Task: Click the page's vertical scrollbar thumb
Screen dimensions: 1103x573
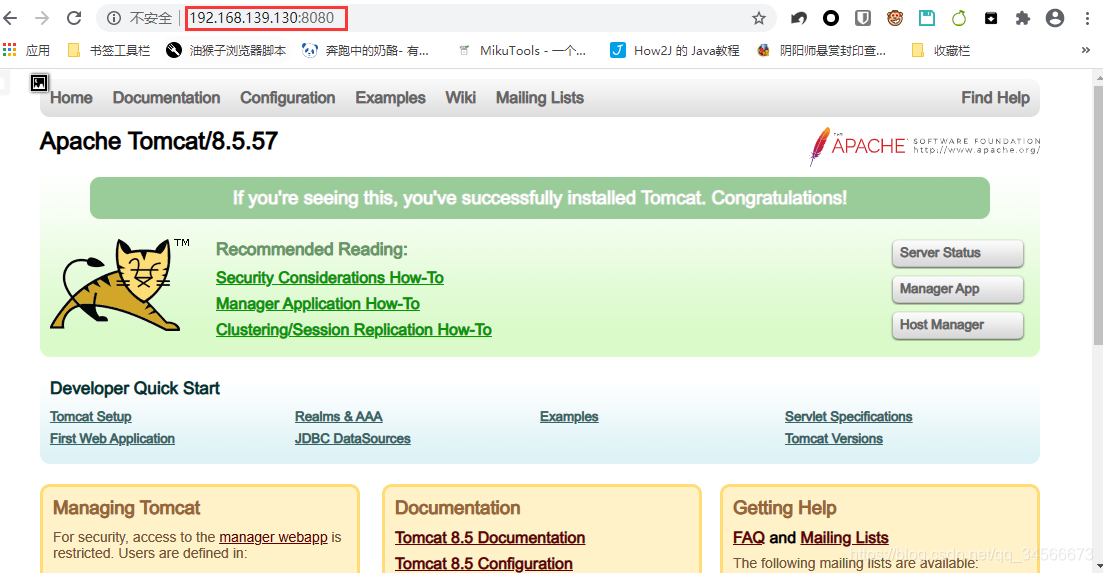Action: (x=1098, y=213)
